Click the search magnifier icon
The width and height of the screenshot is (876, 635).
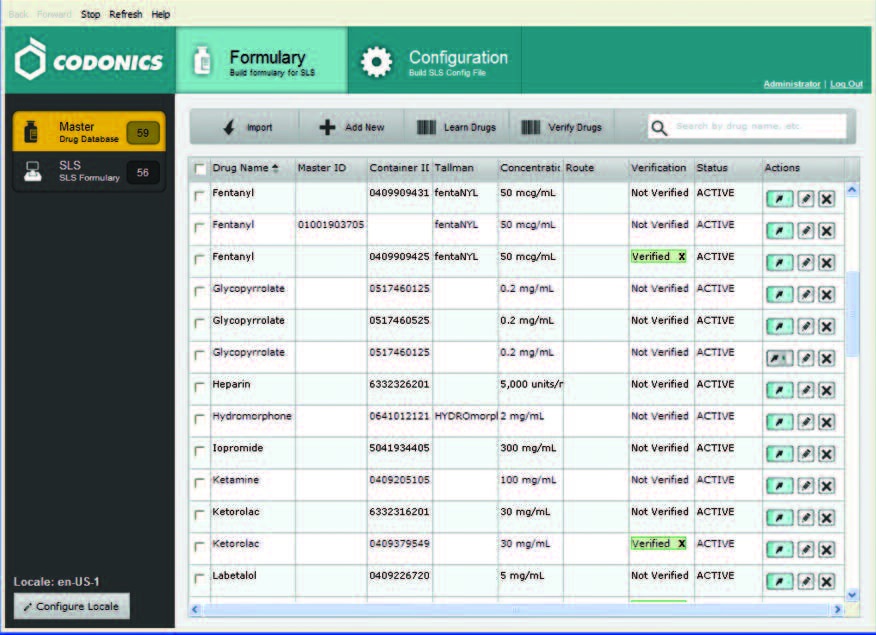coord(659,127)
